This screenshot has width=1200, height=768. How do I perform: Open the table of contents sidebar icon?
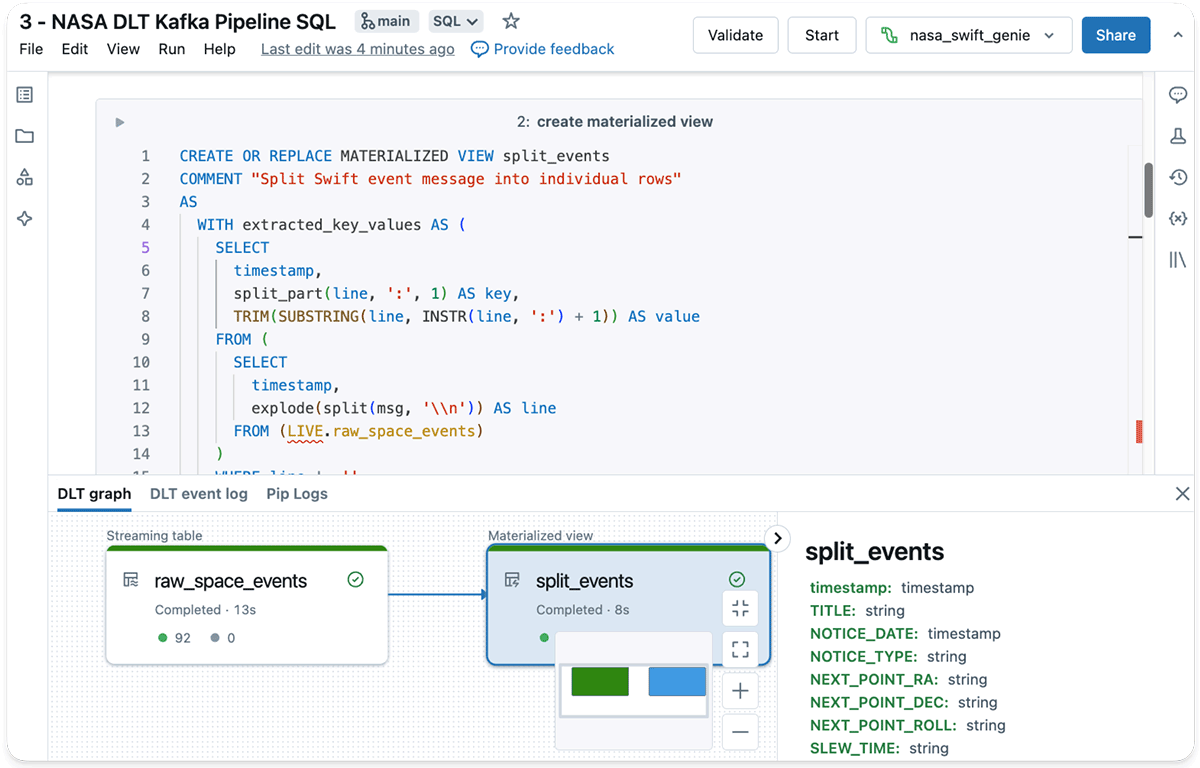coord(25,95)
